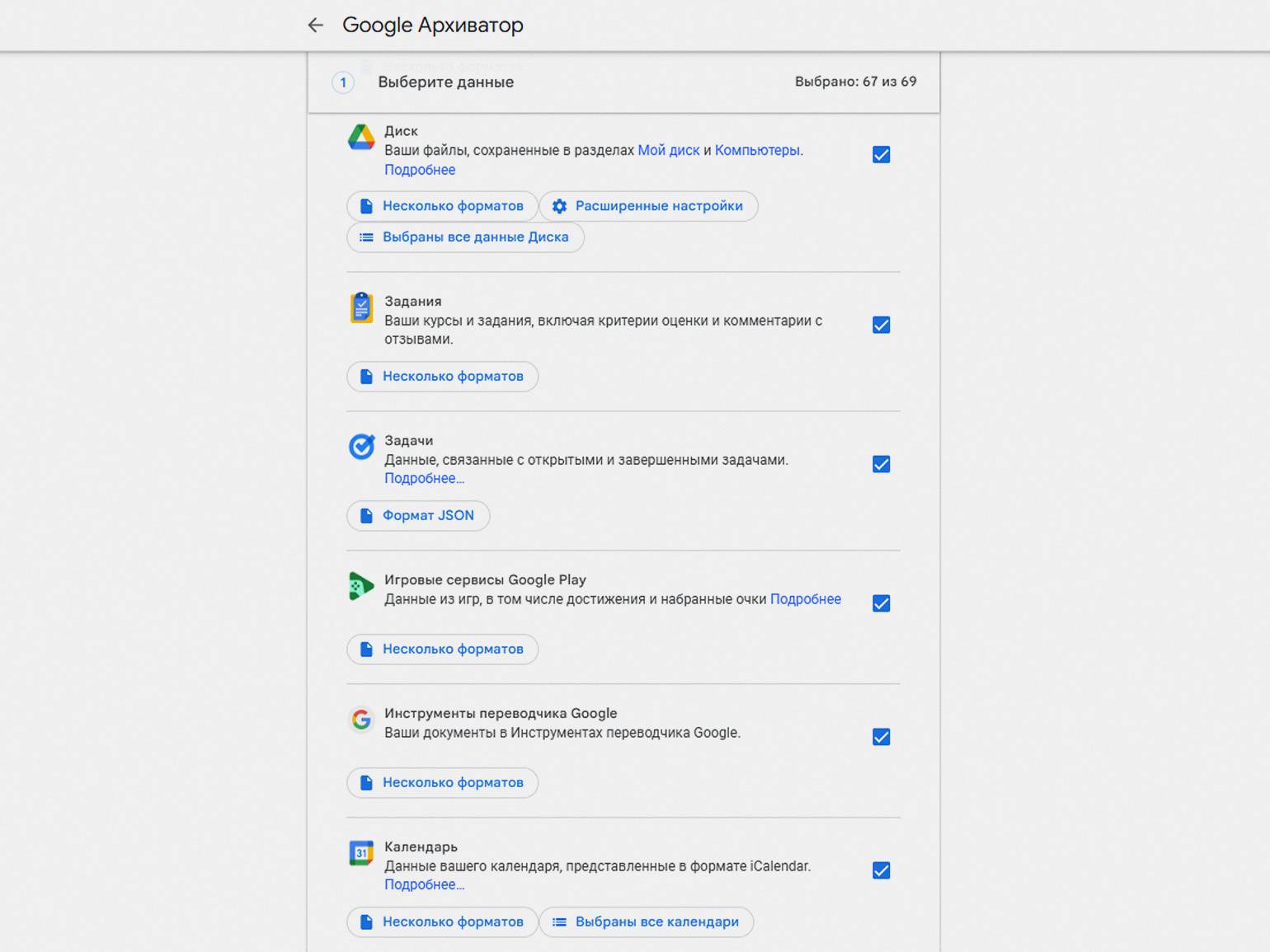Open Расширенные настройки for Диск
The image size is (1270, 952).
coord(648,206)
